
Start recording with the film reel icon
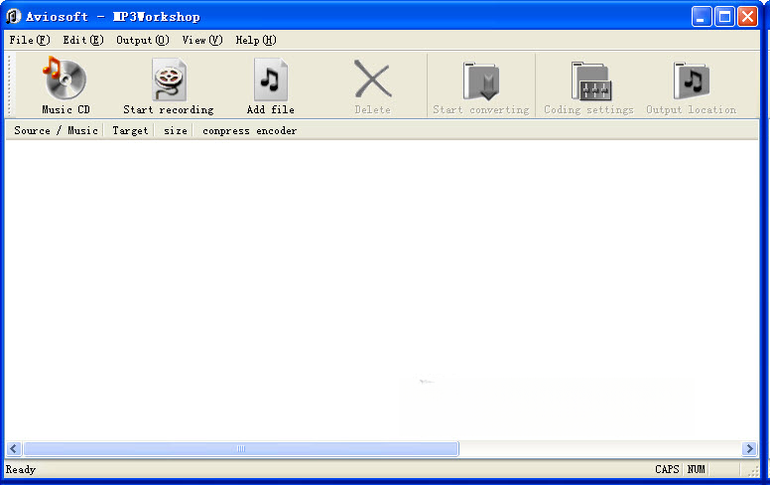tap(168, 80)
